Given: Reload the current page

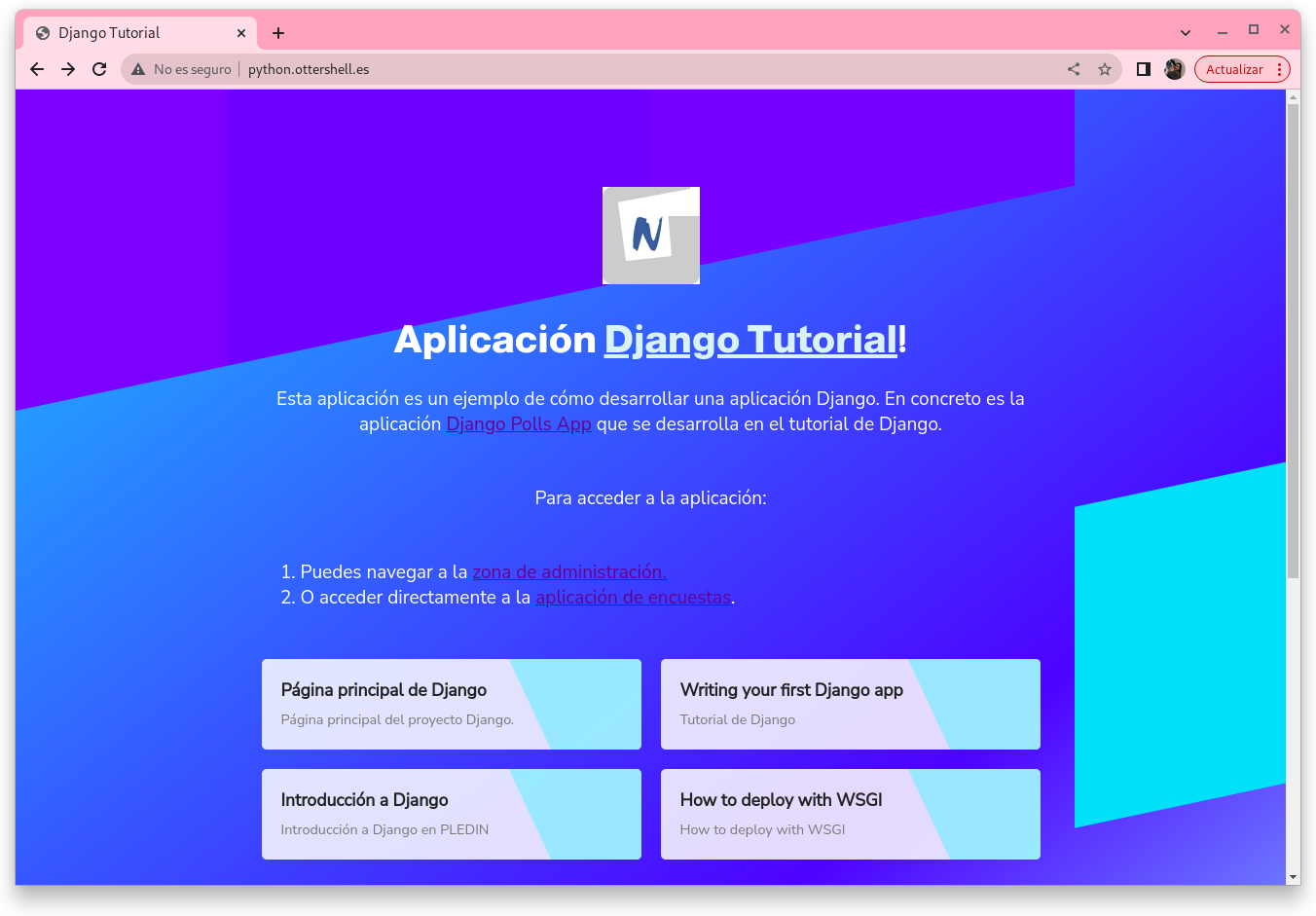Looking at the screenshot, I should point(99,69).
